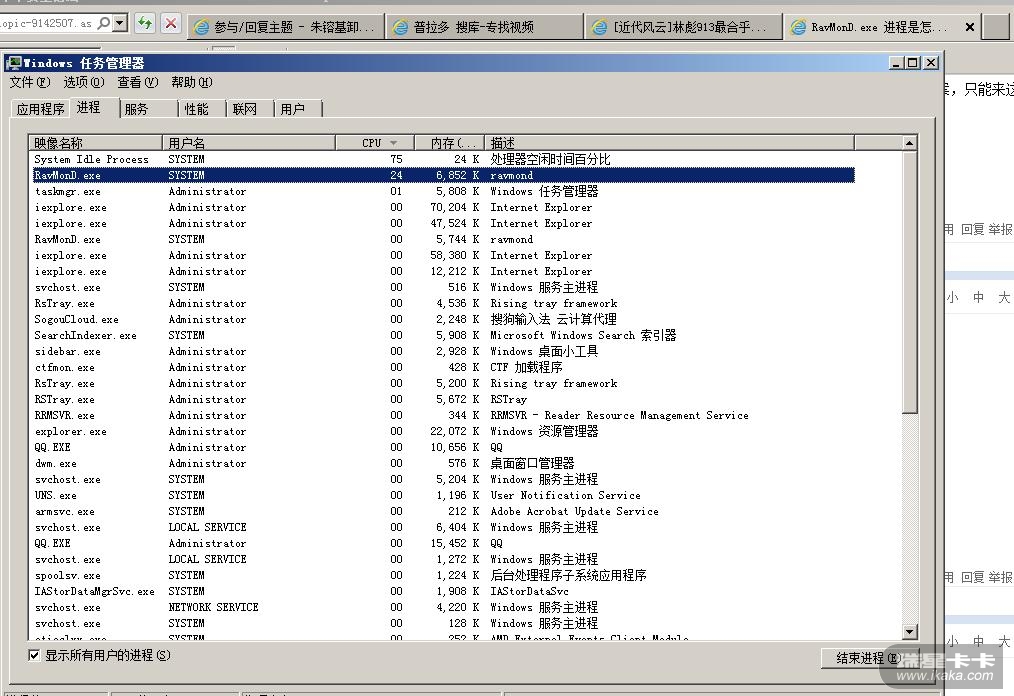Click upper 举报 link in browser page
The width and height of the screenshot is (1014, 696).
coord(1000,229)
